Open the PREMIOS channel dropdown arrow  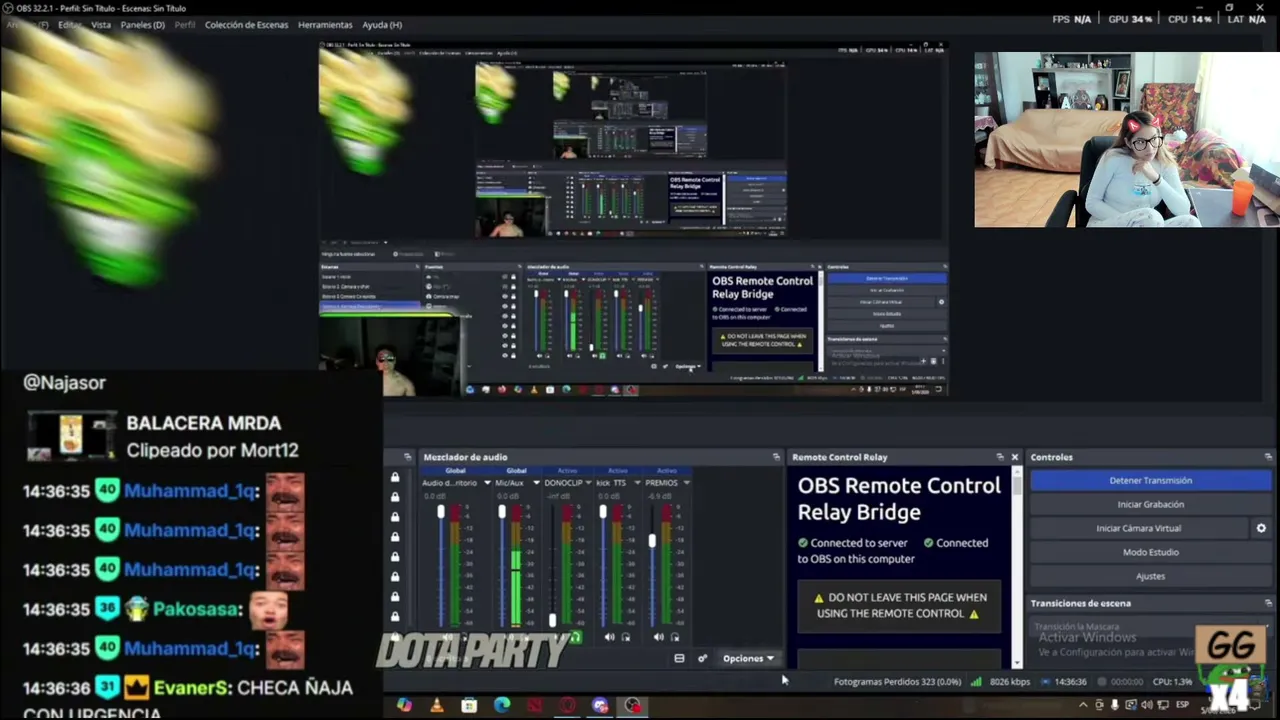pyautogui.click(x=686, y=483)
